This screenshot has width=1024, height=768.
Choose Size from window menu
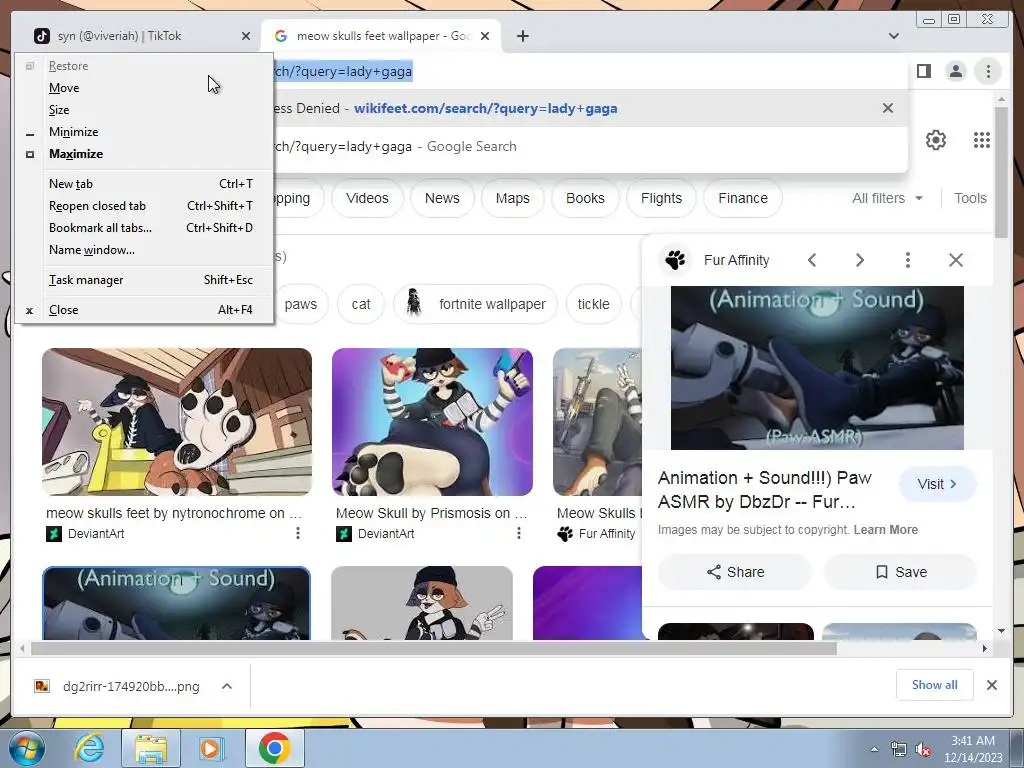point(144,110)
